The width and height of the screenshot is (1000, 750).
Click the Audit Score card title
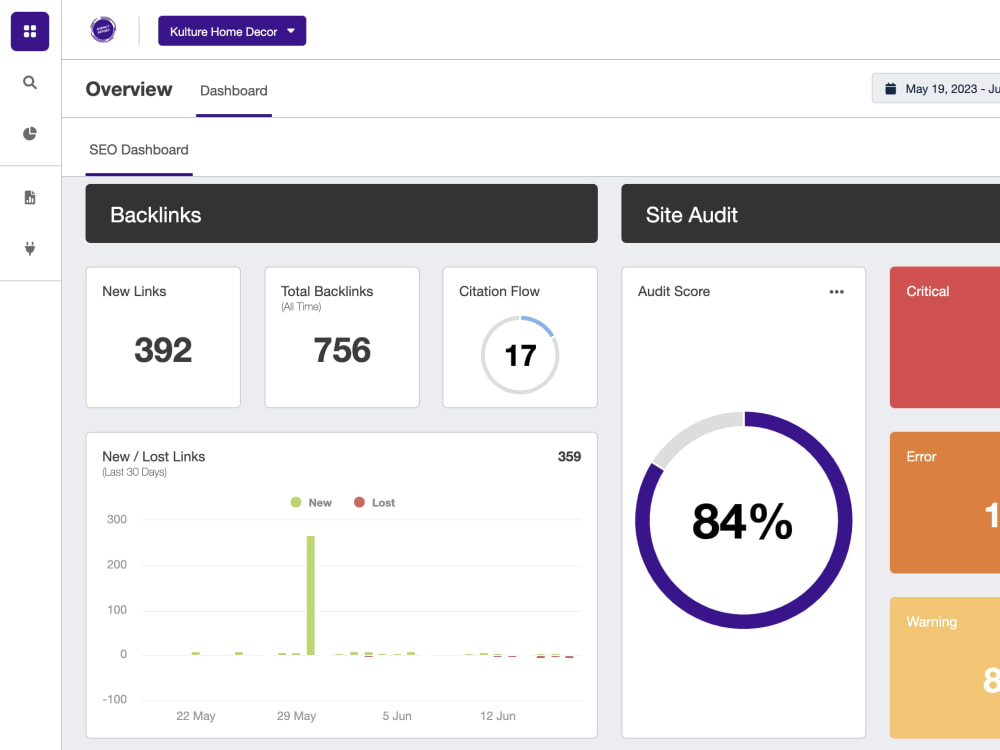click(x=673, y=291)
